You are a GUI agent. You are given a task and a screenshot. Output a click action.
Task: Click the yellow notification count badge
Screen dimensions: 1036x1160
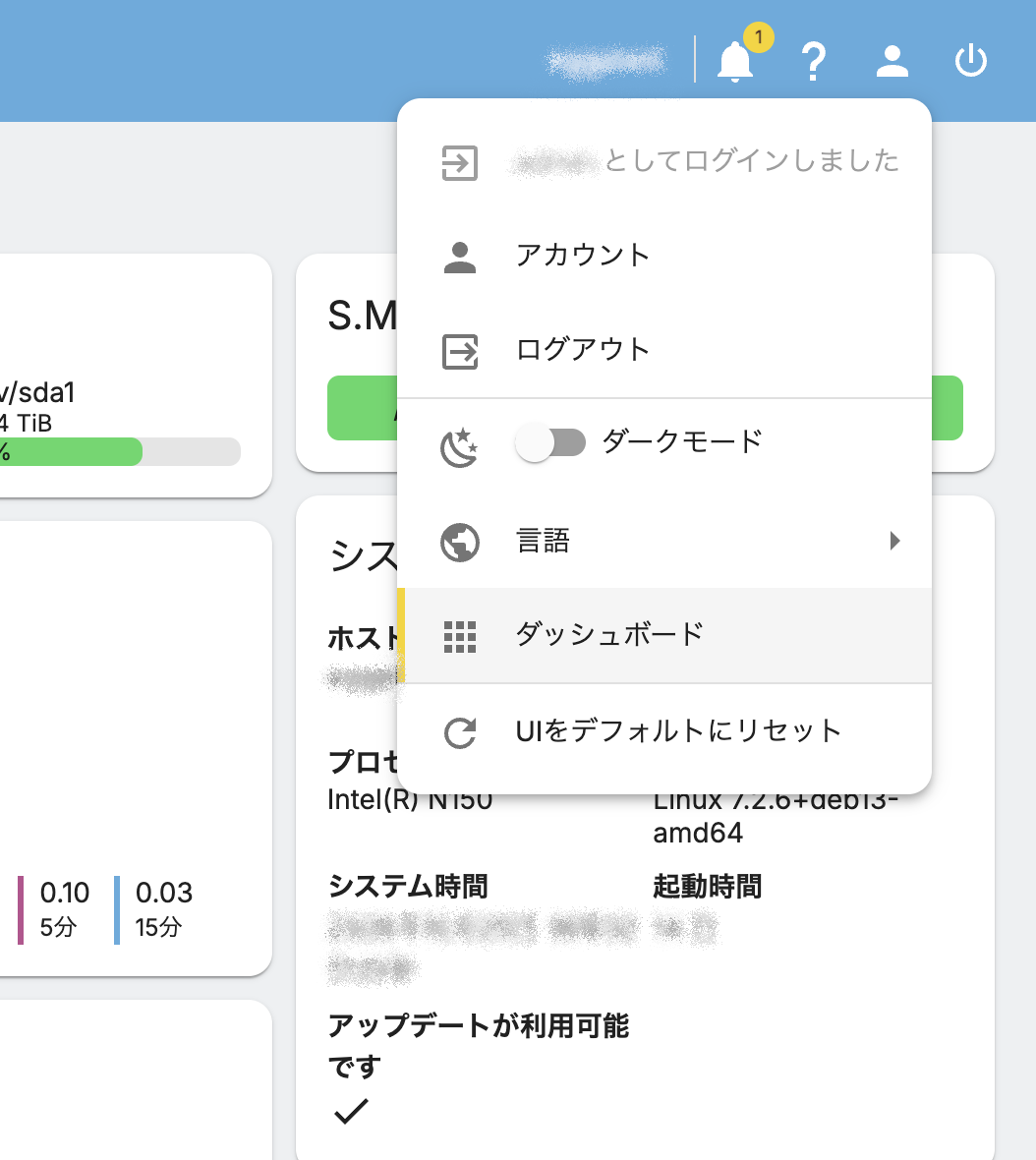(x=759, y=37)
